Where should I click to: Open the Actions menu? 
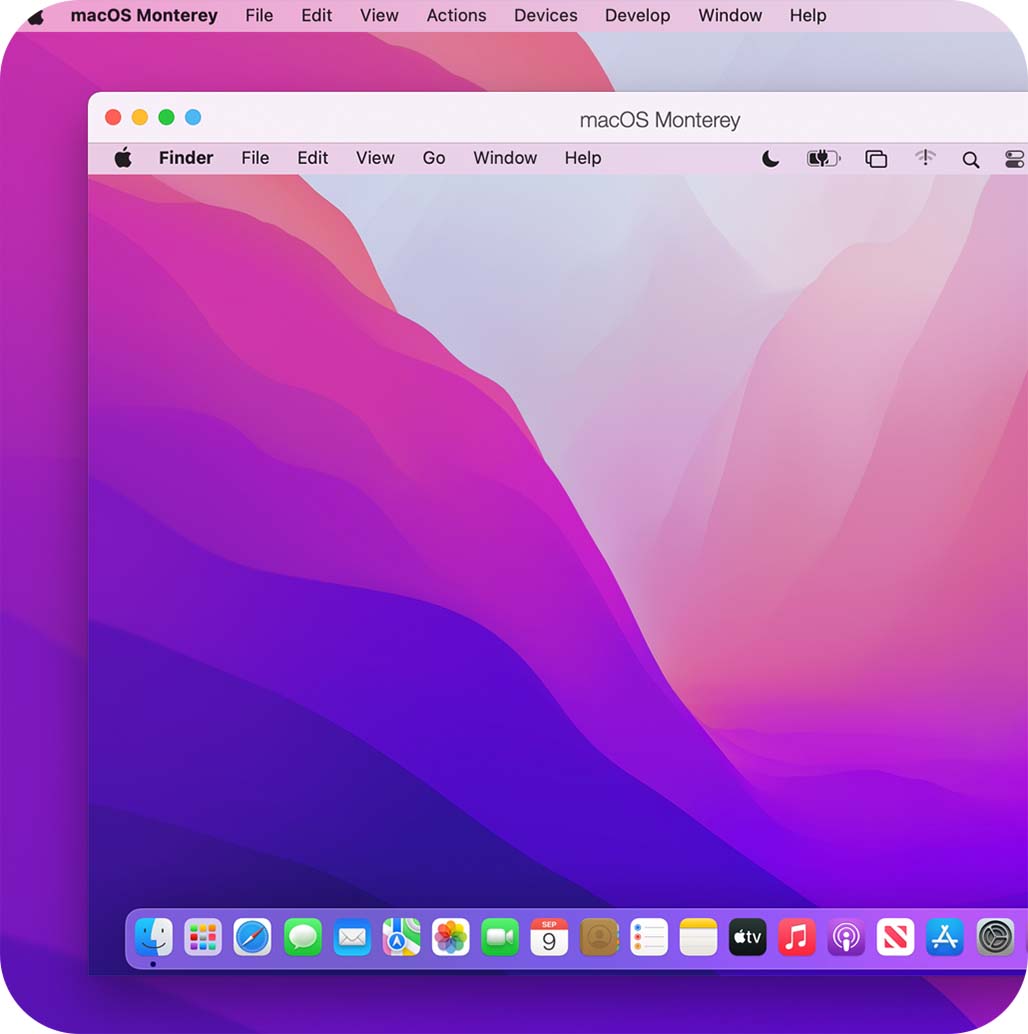[x=456, y=15]
